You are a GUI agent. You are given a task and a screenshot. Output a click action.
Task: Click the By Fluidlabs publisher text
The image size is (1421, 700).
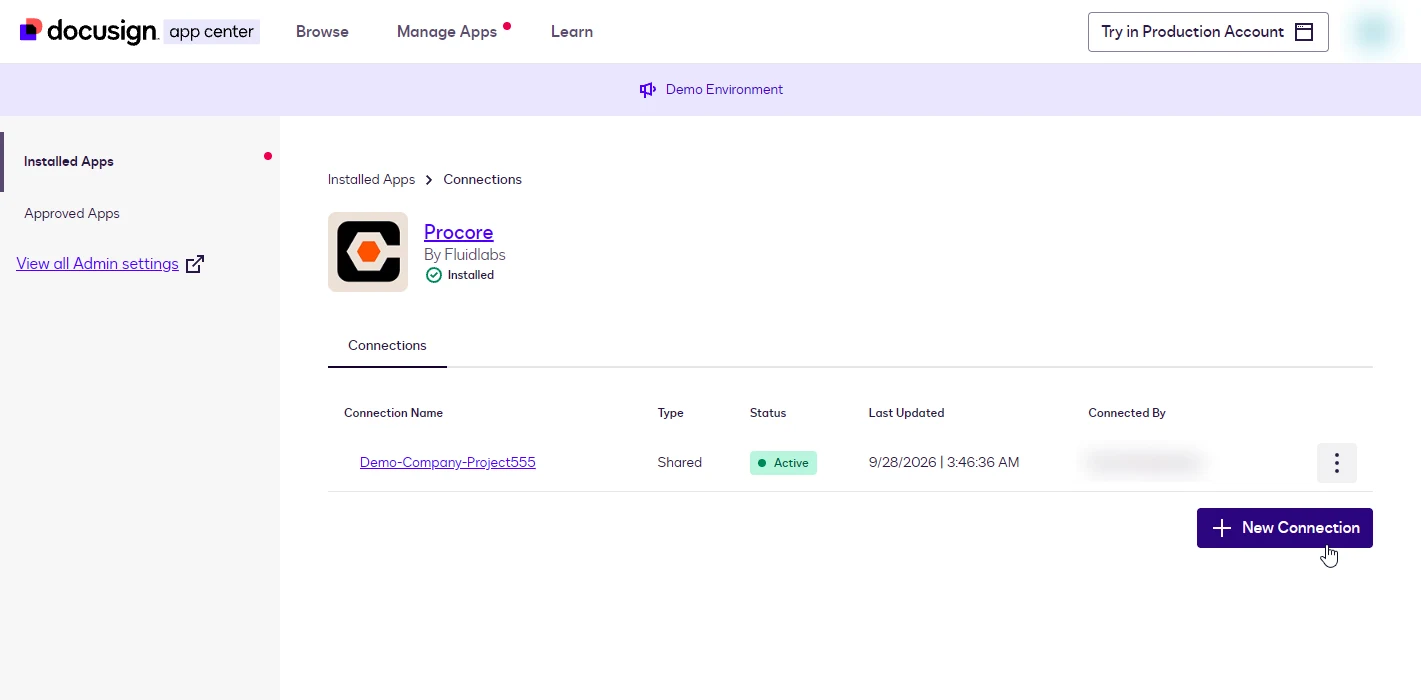(x=465, y=255)
